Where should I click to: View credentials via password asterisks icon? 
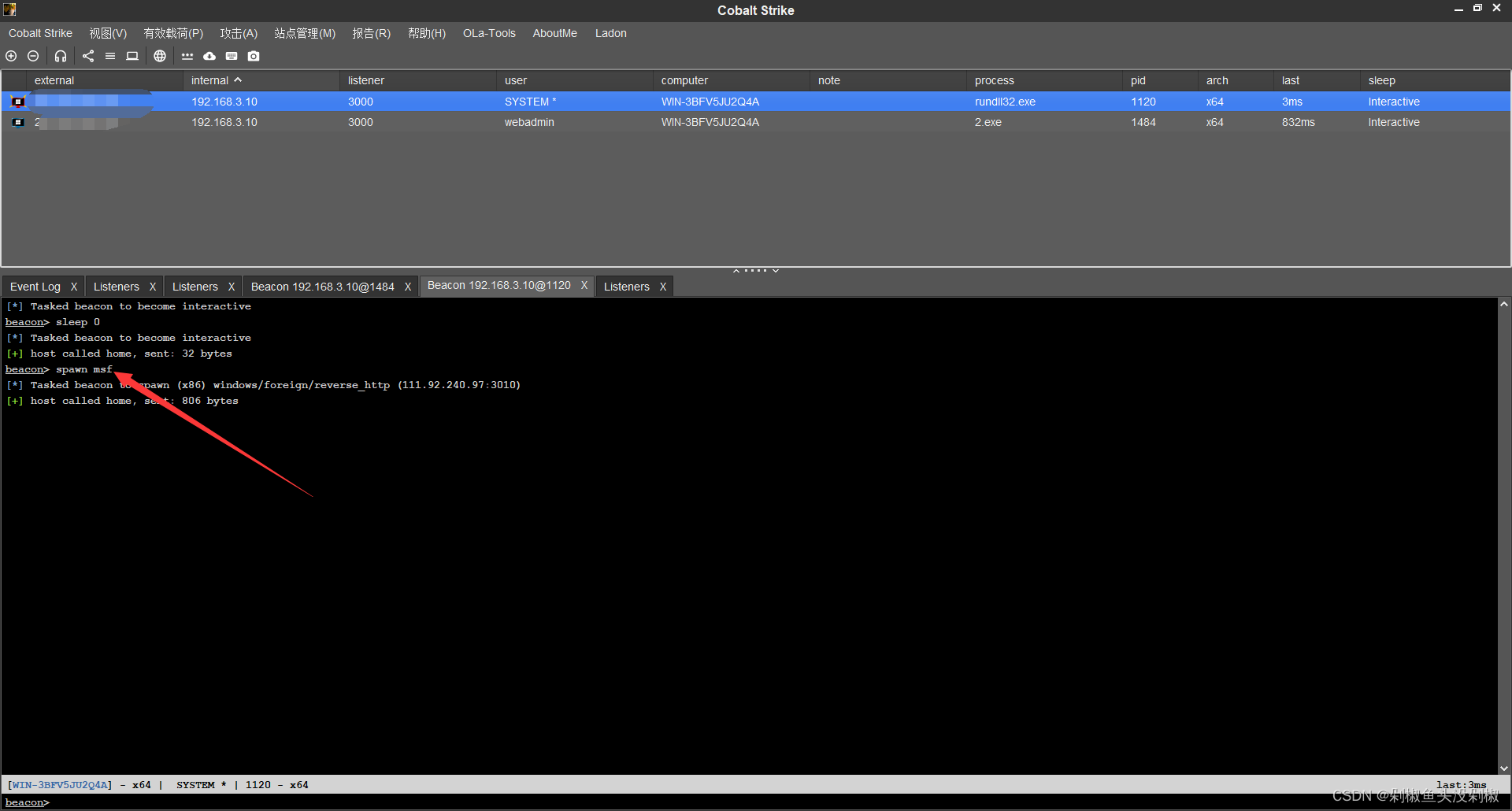tap(187, 56)
